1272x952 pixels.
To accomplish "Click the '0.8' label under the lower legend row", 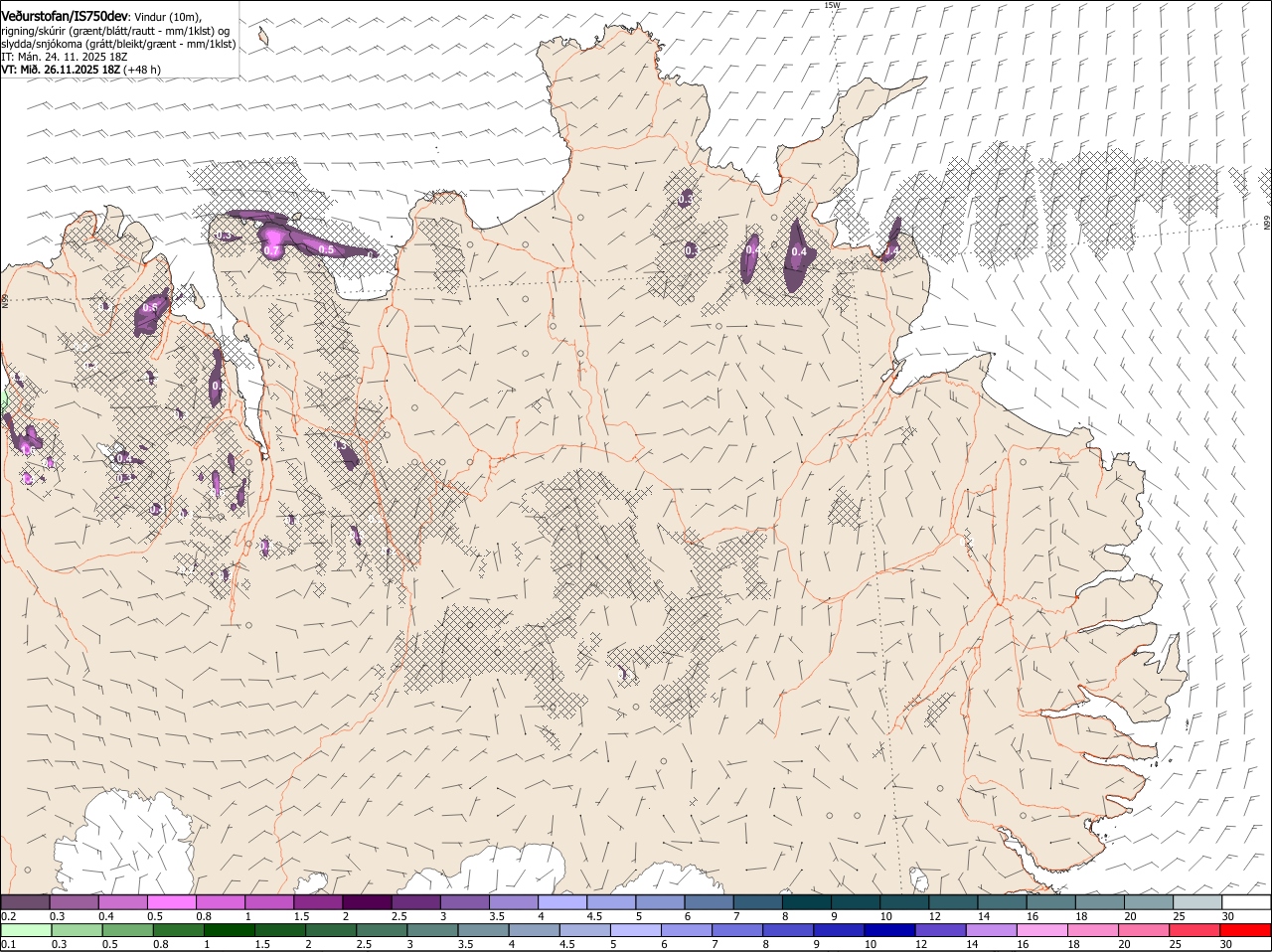I will (161, 944).
